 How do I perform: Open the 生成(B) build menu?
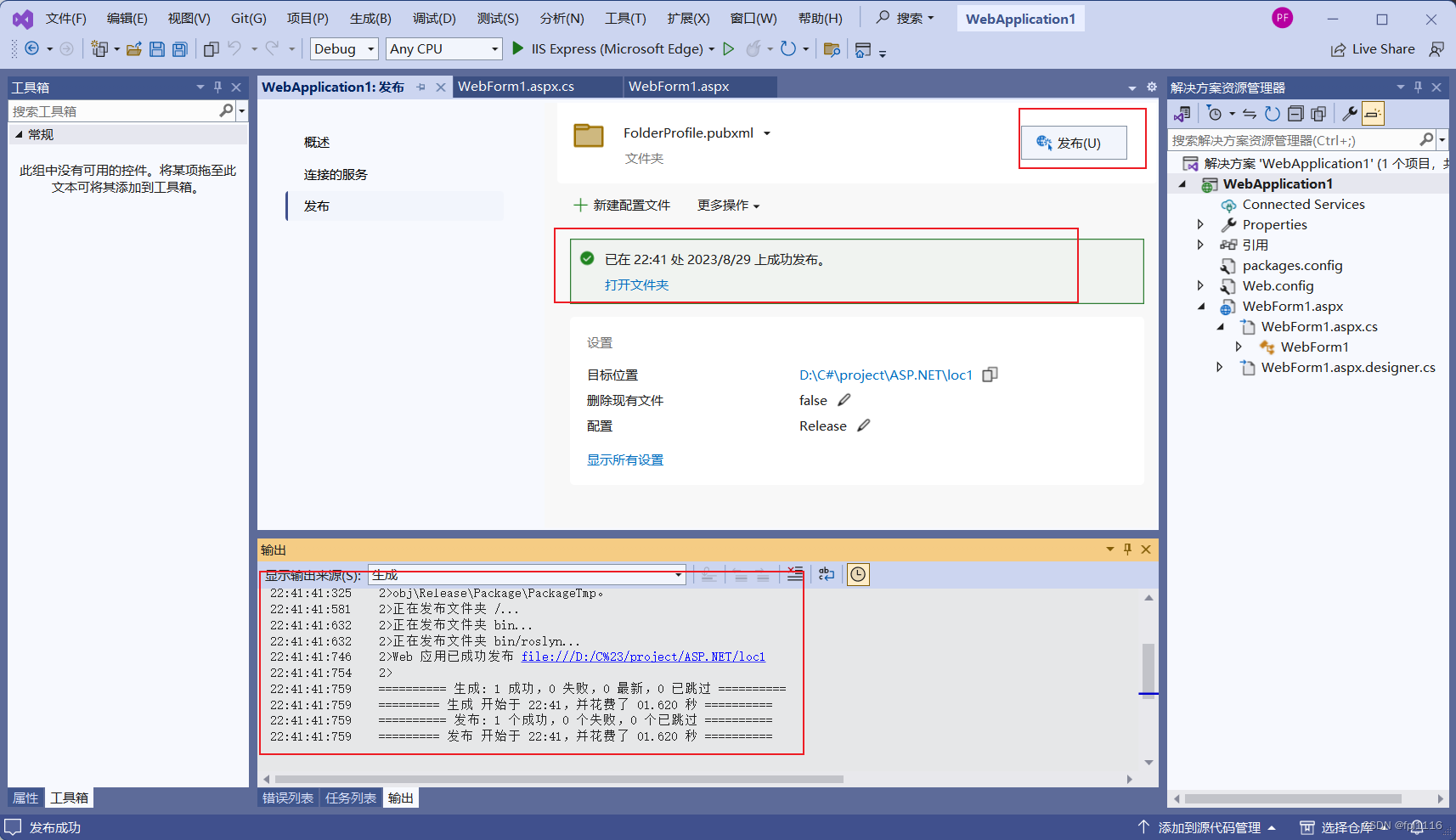click(x=370, y=19)
